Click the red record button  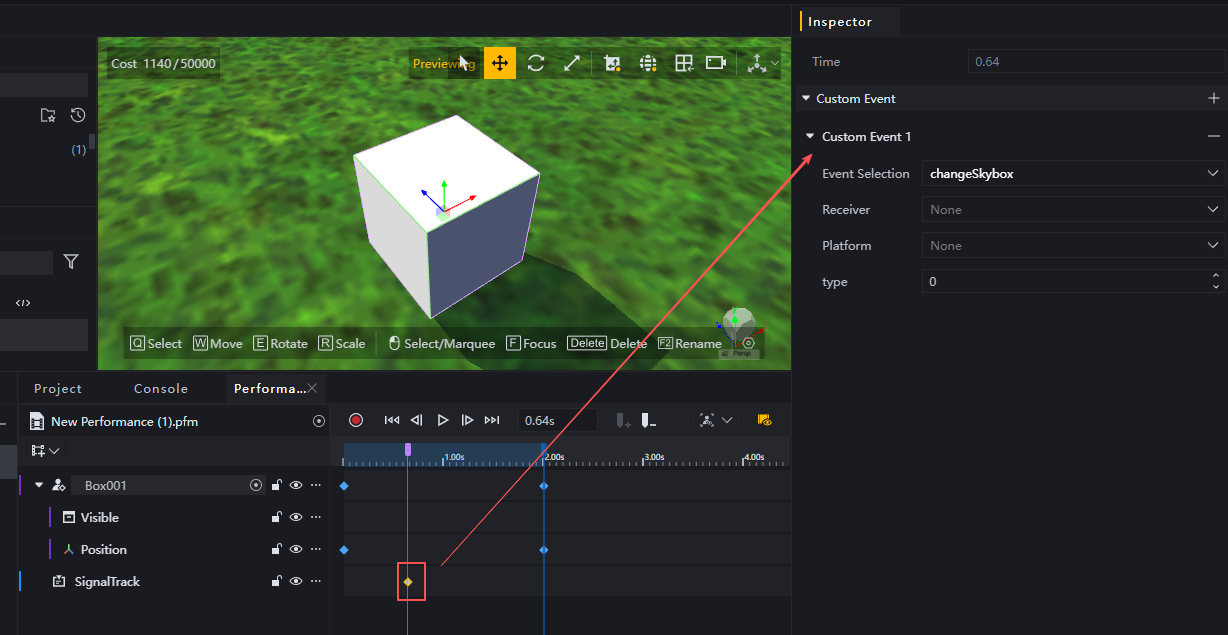[355, 421]
